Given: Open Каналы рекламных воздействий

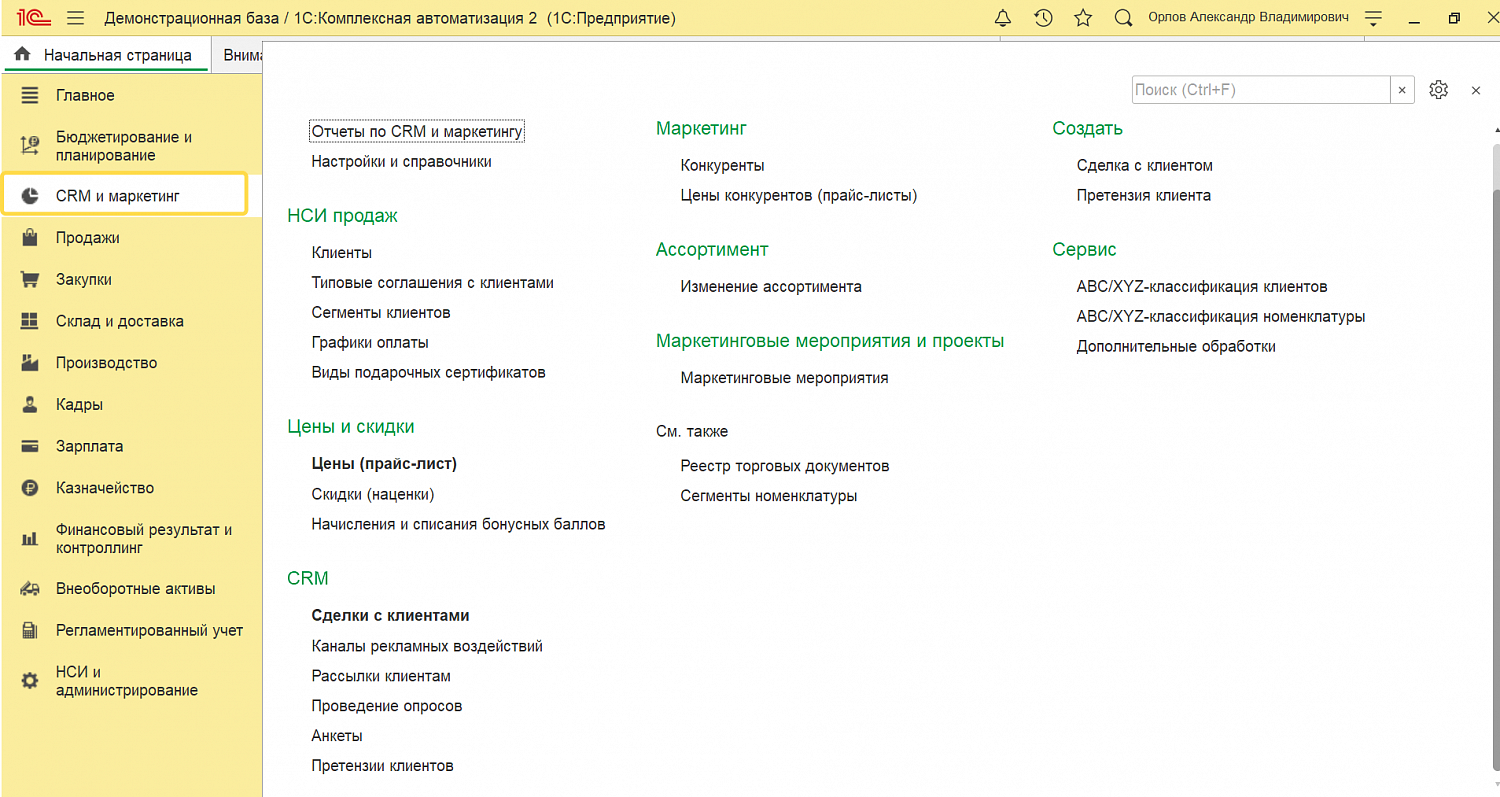Looking at the screenshot, I should click(427, 646).
